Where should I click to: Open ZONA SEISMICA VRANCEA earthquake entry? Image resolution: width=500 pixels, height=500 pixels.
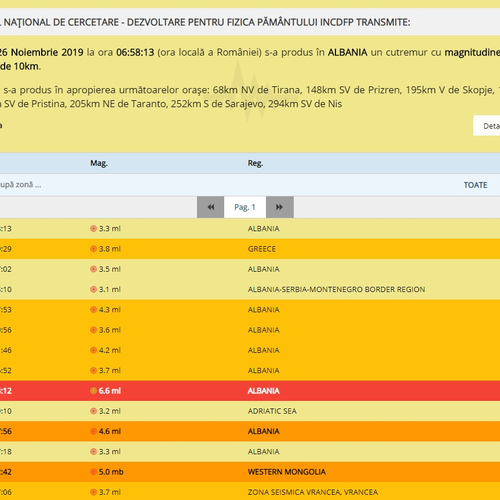tap(250, 491)
